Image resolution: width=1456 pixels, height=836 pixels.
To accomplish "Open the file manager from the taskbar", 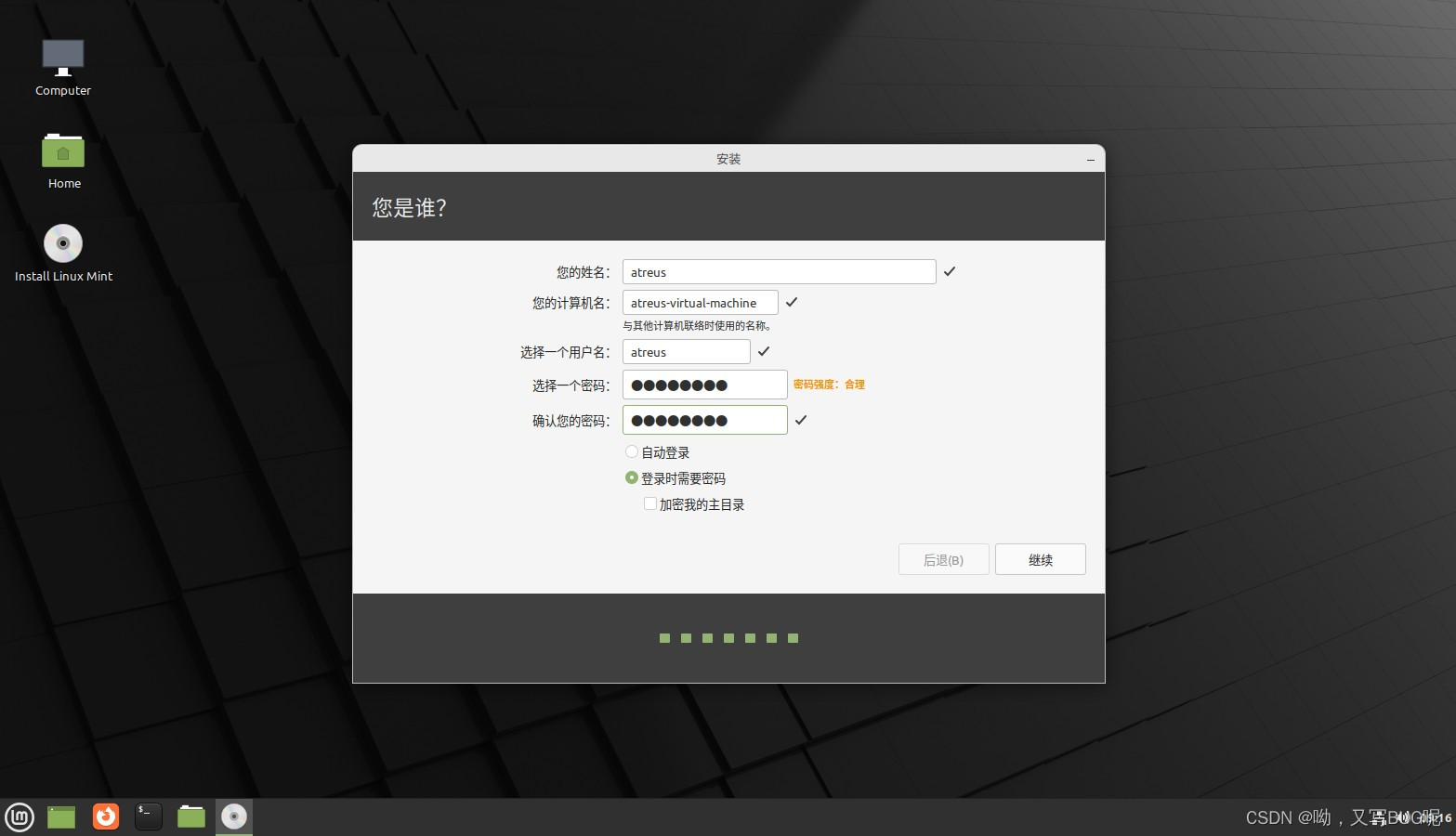I will [190, 816].
